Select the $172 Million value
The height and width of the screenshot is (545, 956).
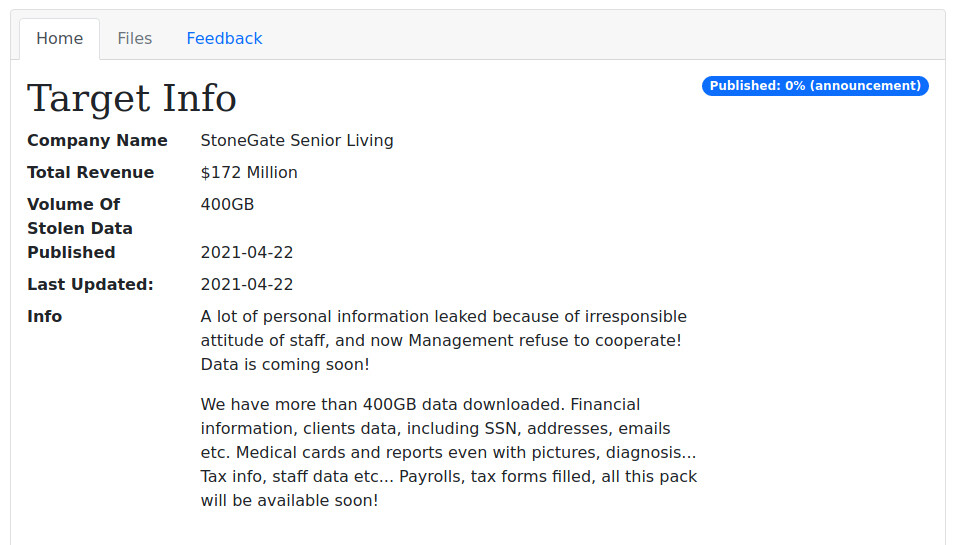pyautogui.click(x=249, y=173)
